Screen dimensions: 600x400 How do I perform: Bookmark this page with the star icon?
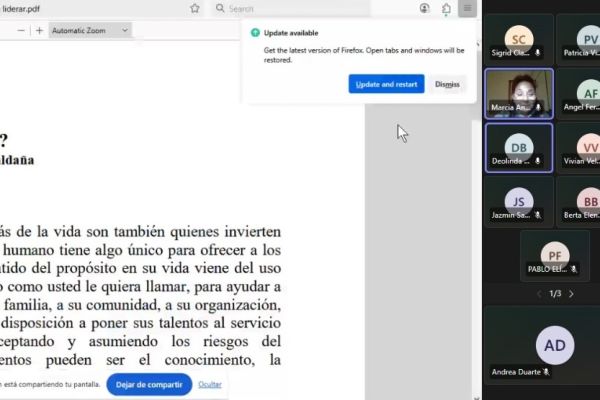(x=195, y=8)
